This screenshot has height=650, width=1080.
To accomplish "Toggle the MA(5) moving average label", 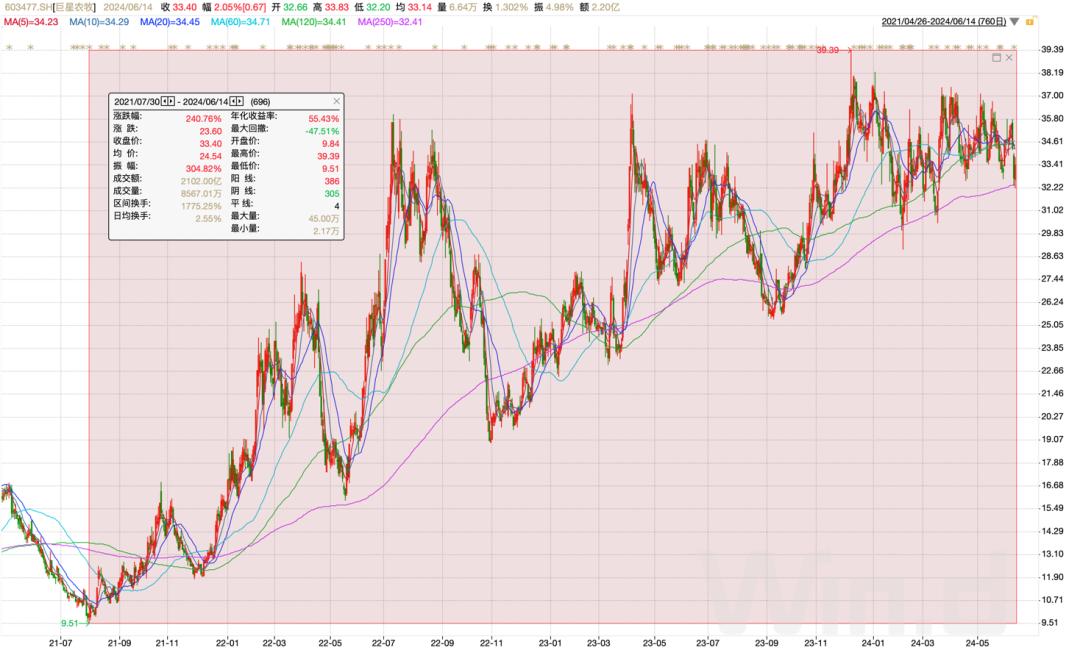I will point(31,21).
